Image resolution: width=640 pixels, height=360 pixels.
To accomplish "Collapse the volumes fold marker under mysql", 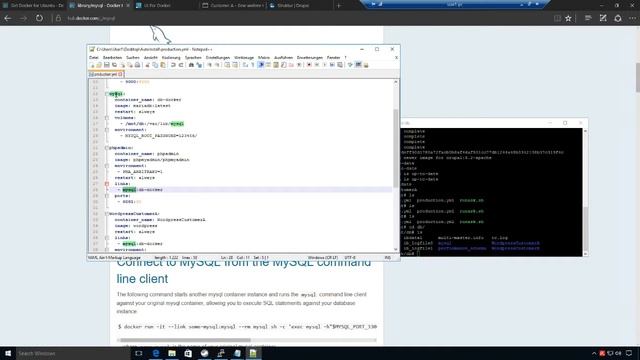I will [107, 118].
